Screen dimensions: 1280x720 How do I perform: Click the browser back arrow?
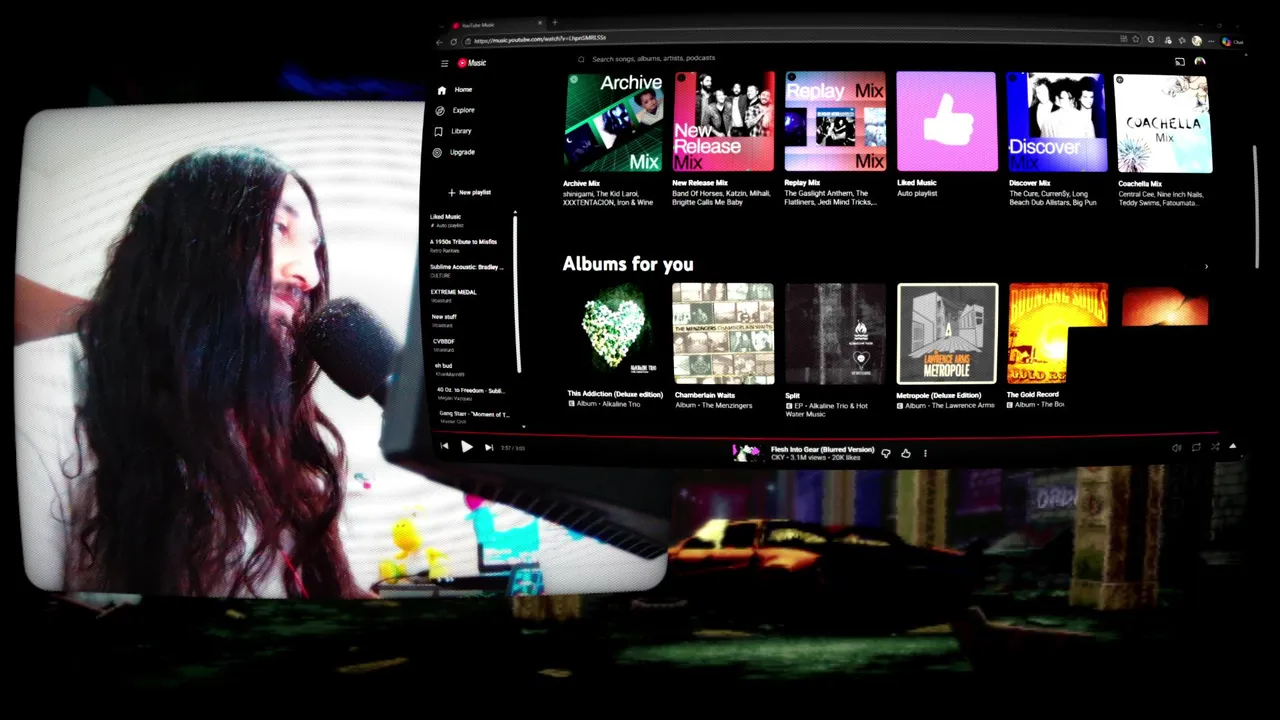pyautogui.click(x=440, y=41)
